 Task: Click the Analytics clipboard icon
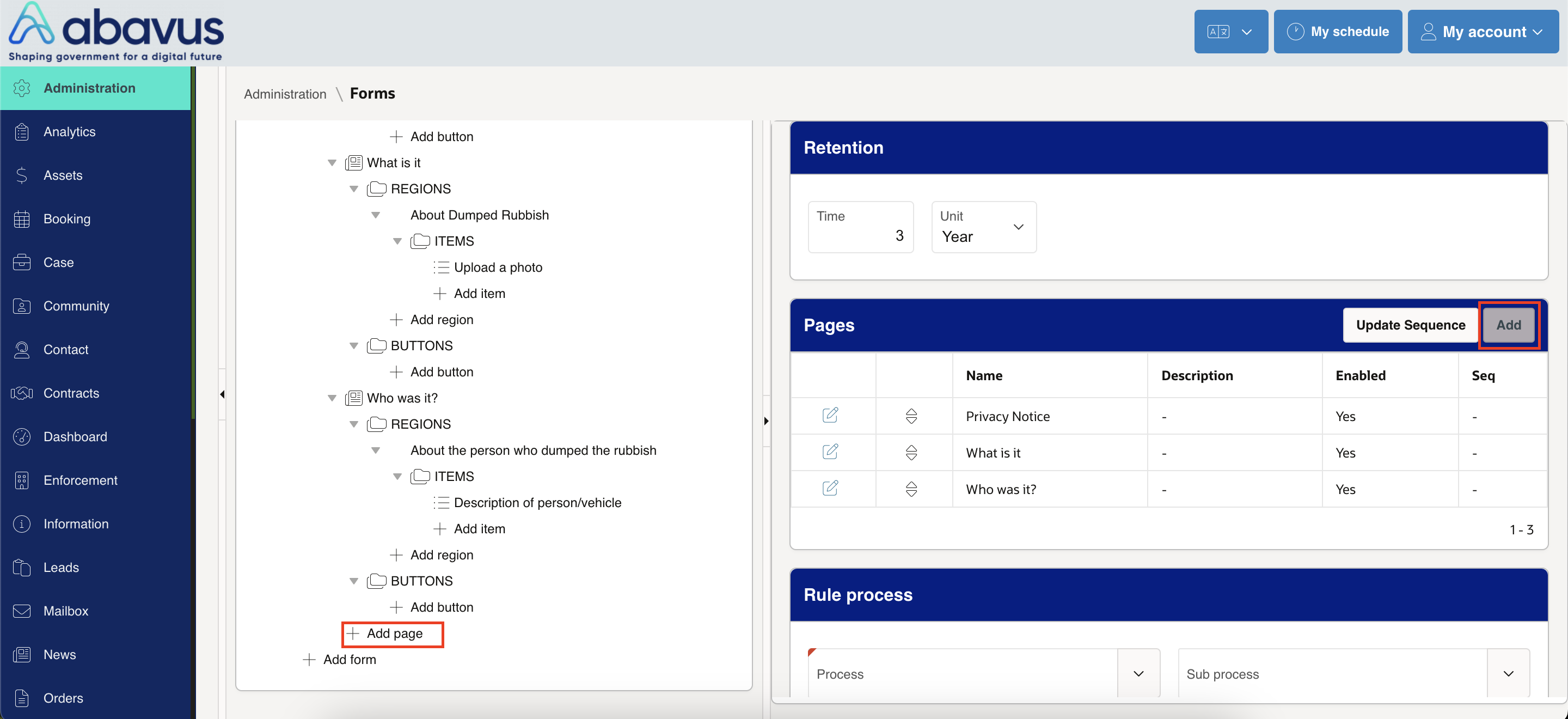click(x=22, y=131)
